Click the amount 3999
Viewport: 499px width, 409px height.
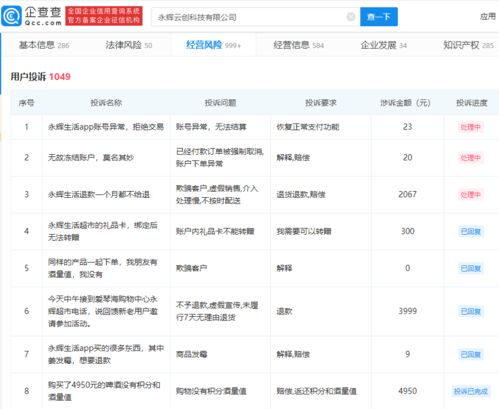pyautogui.click(x=407, y=311)
